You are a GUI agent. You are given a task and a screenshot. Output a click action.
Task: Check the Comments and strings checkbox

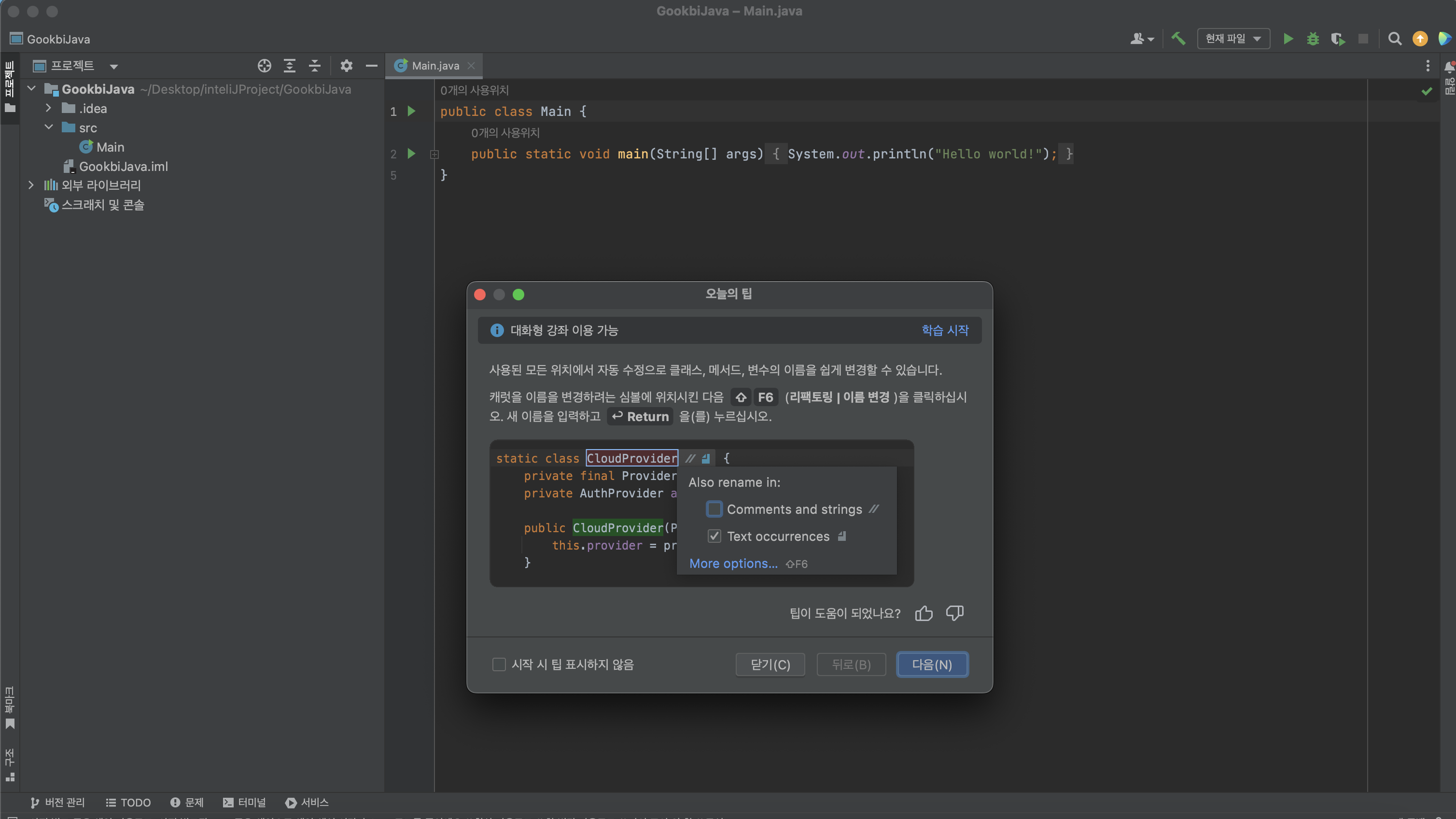[714, 509]
